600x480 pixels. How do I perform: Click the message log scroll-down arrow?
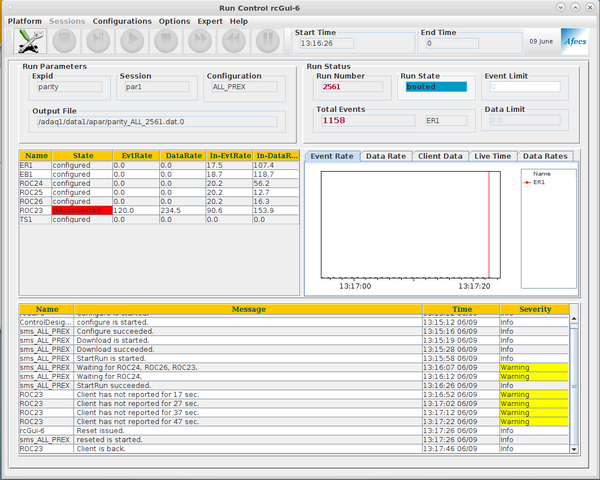(x=574, y=449)
